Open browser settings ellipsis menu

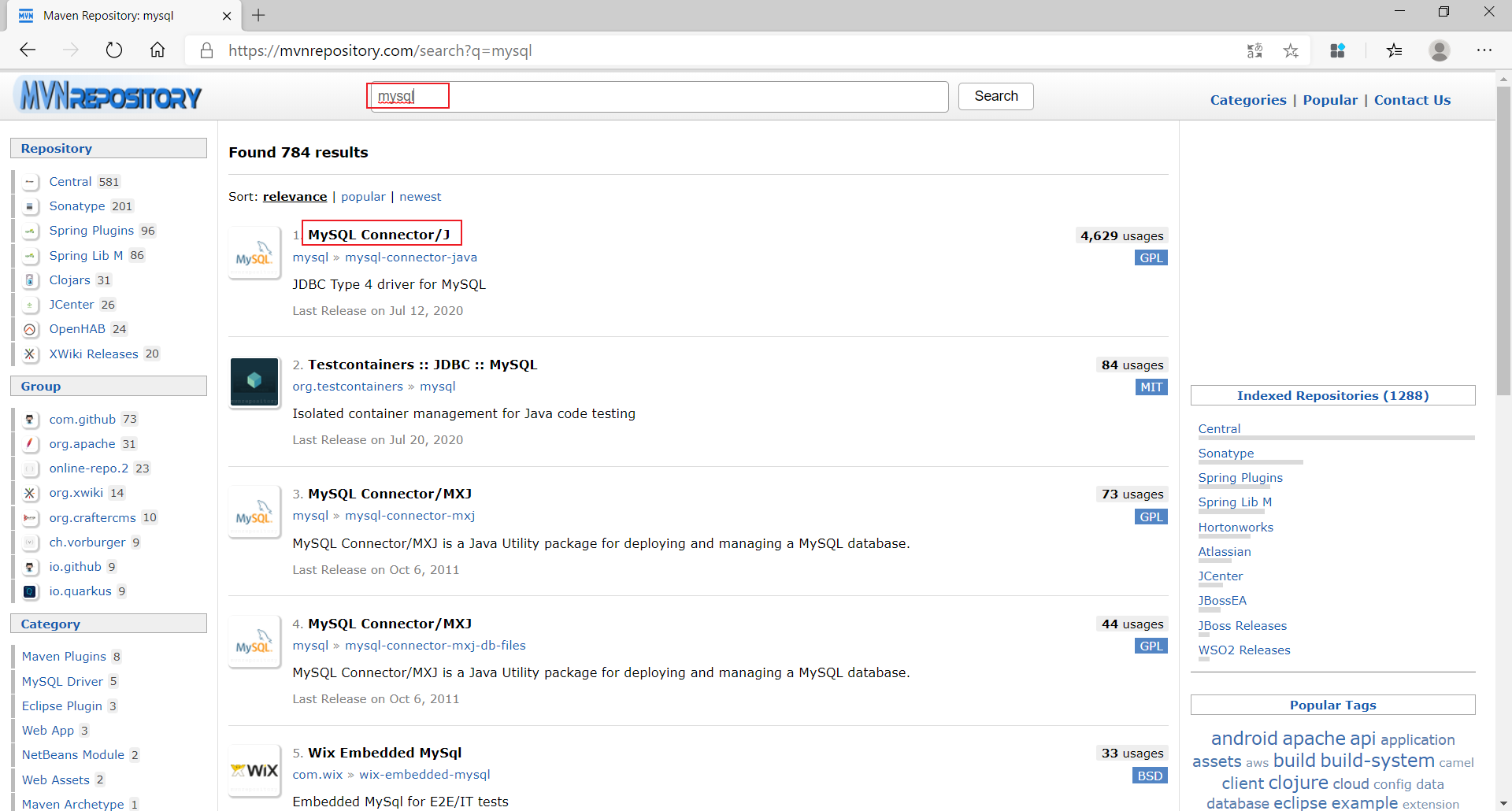coord(1484,50)
